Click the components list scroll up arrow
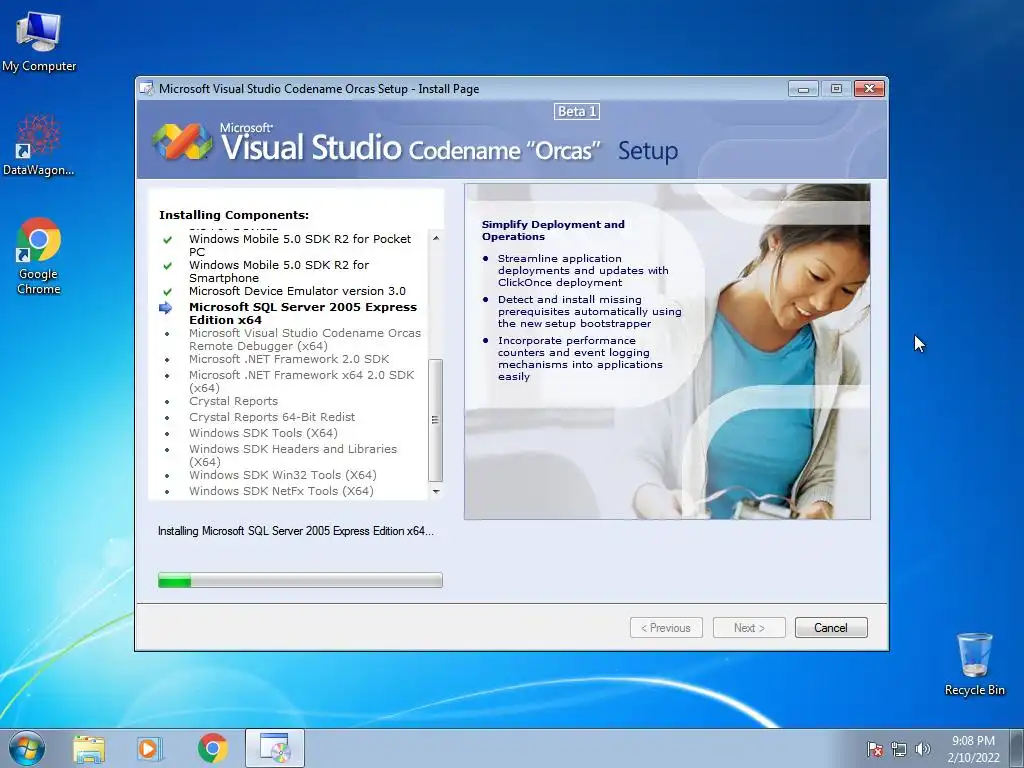This screenshot has width=1024, height=768. [436, 238]
